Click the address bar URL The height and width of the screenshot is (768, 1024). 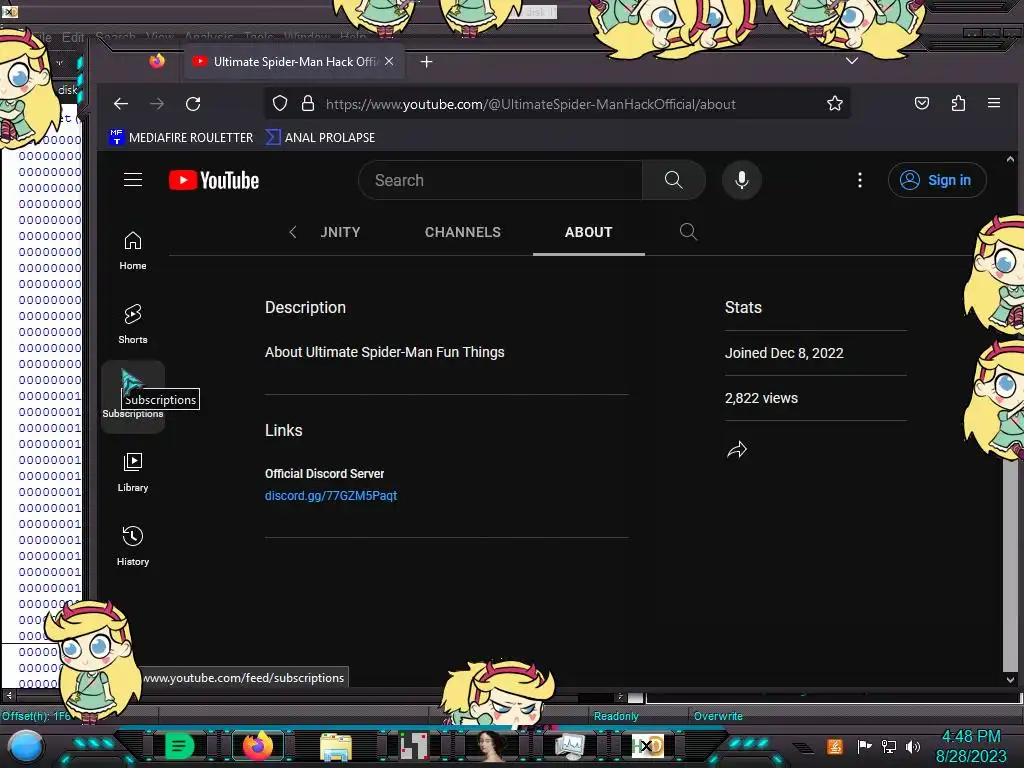(x=530, y=104)
